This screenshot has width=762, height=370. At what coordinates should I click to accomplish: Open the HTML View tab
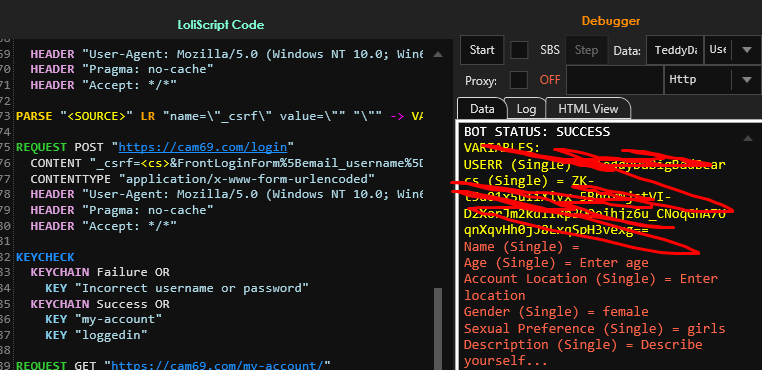(588, 109)
